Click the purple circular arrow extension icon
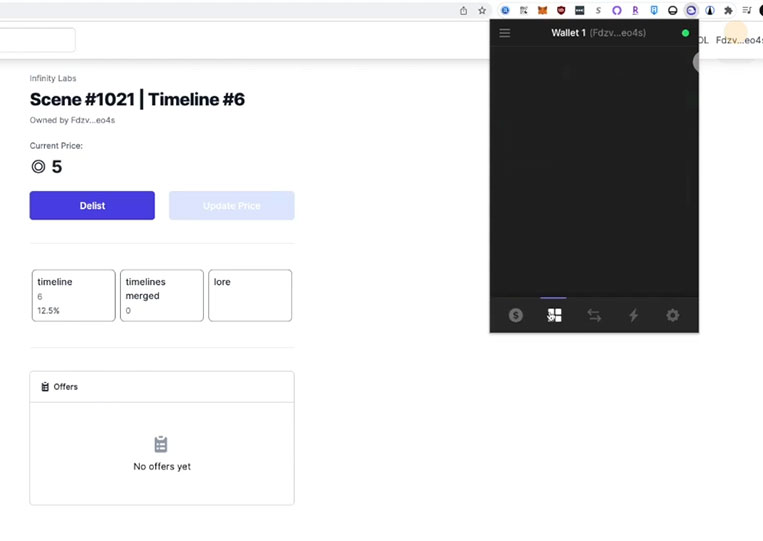Image resolution: width=763 pixels, height=541 pixels. [x=617, y=10]
